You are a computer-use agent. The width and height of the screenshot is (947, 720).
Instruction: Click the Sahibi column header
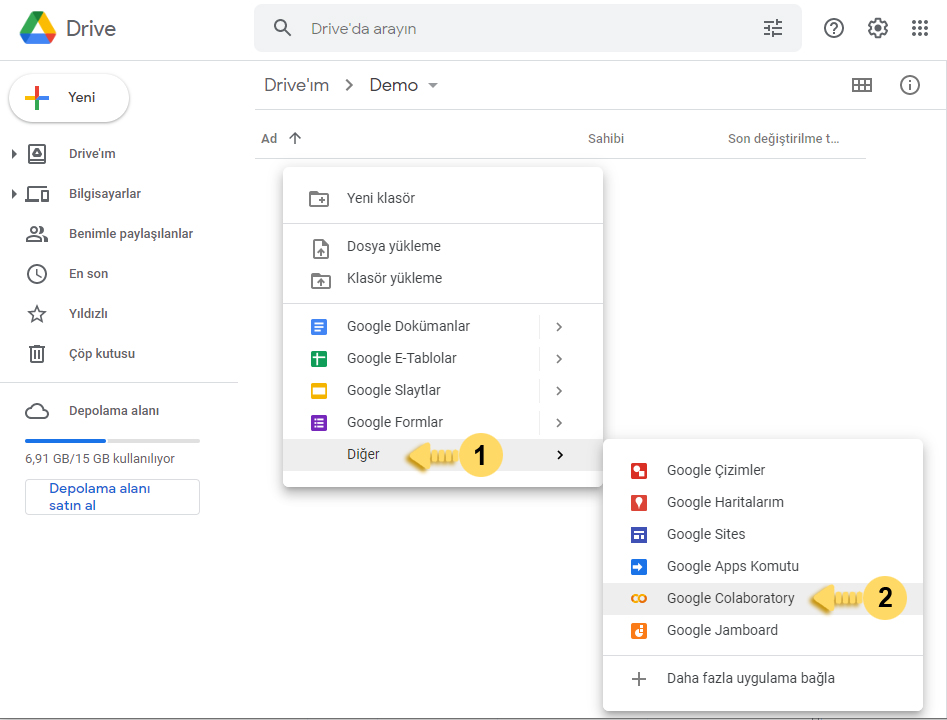(x=606, y=139)
